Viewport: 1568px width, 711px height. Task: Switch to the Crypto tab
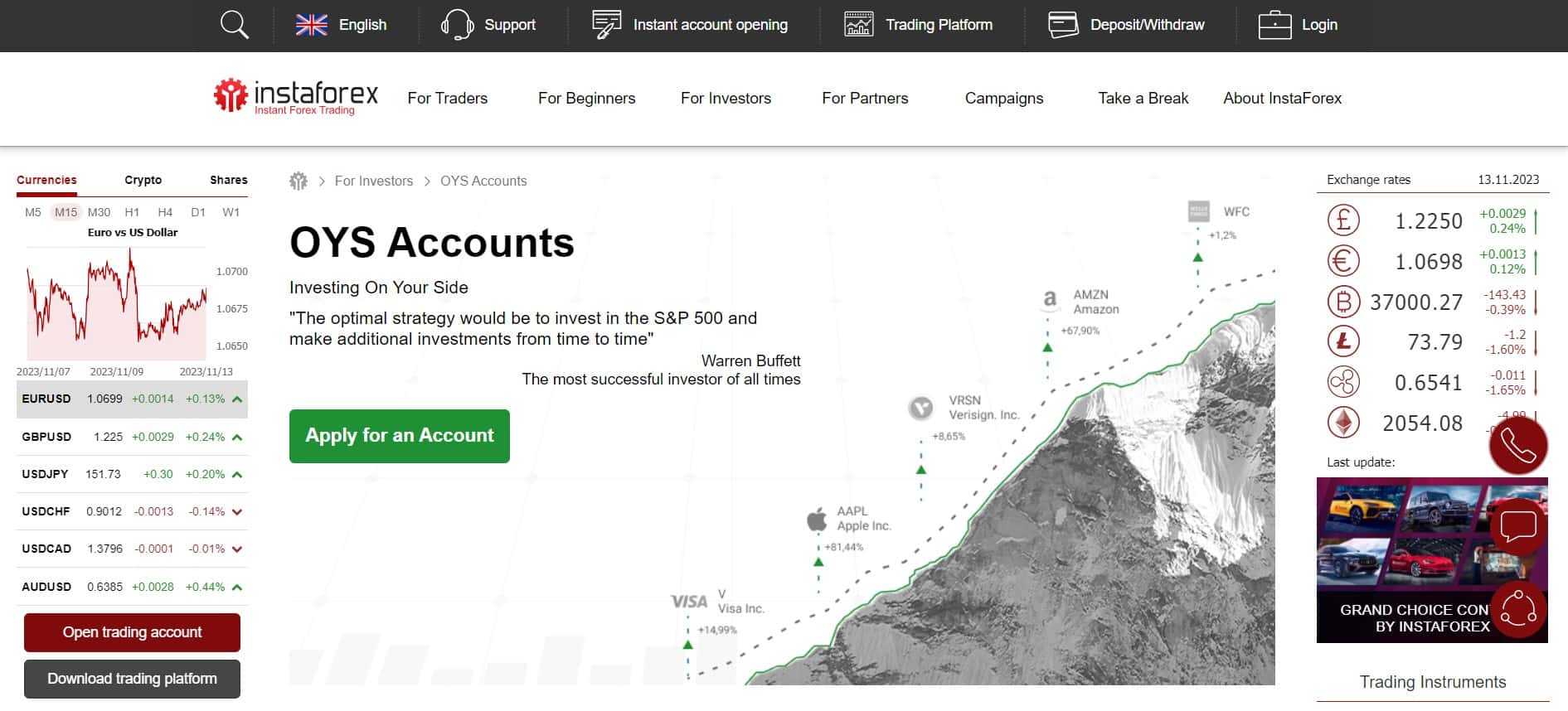143,180
